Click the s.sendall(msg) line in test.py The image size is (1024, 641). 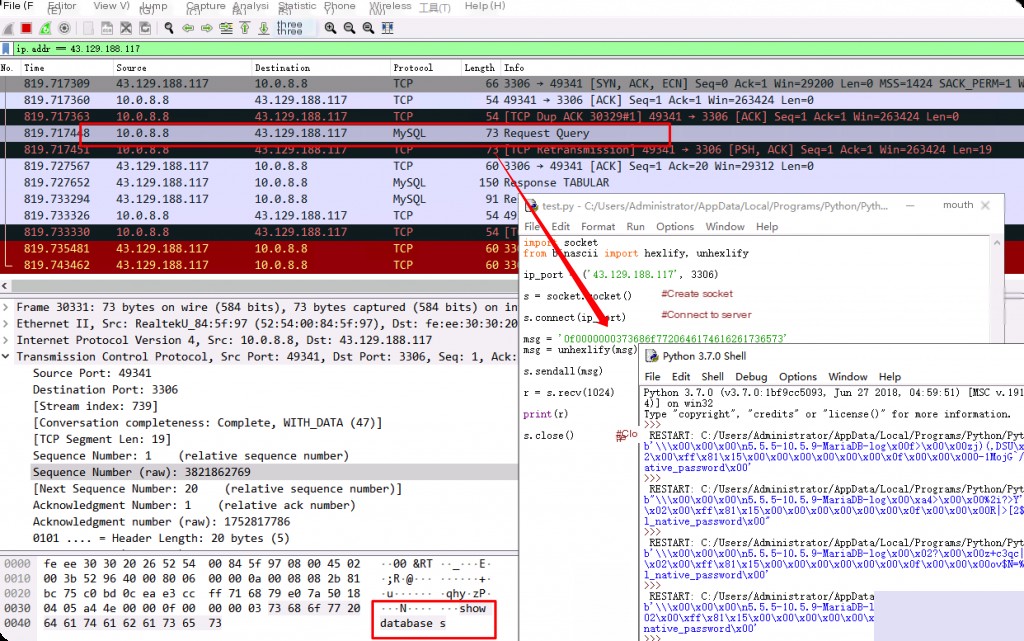(562, 371)
